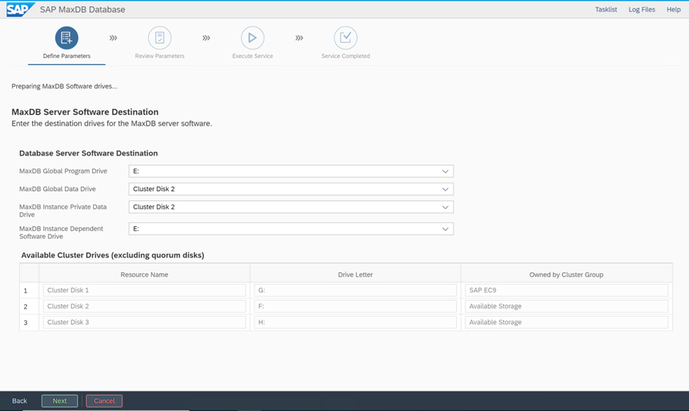Image resolution: width=689 pixels, height=411 pixels.
Task: Open the Tasklist link
Action: (606, 9)
